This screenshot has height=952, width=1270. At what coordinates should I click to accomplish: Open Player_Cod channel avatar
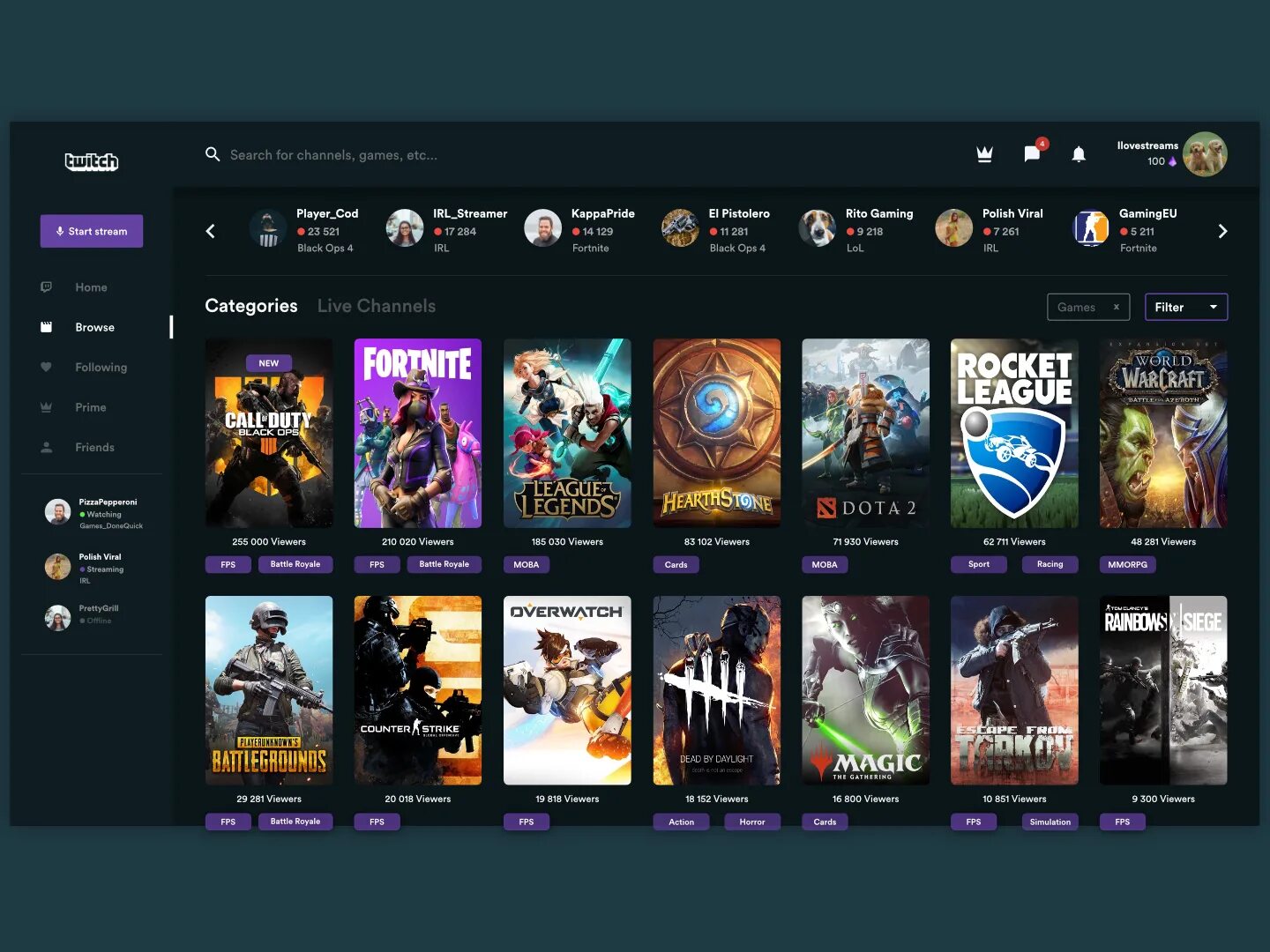(268, 228)
